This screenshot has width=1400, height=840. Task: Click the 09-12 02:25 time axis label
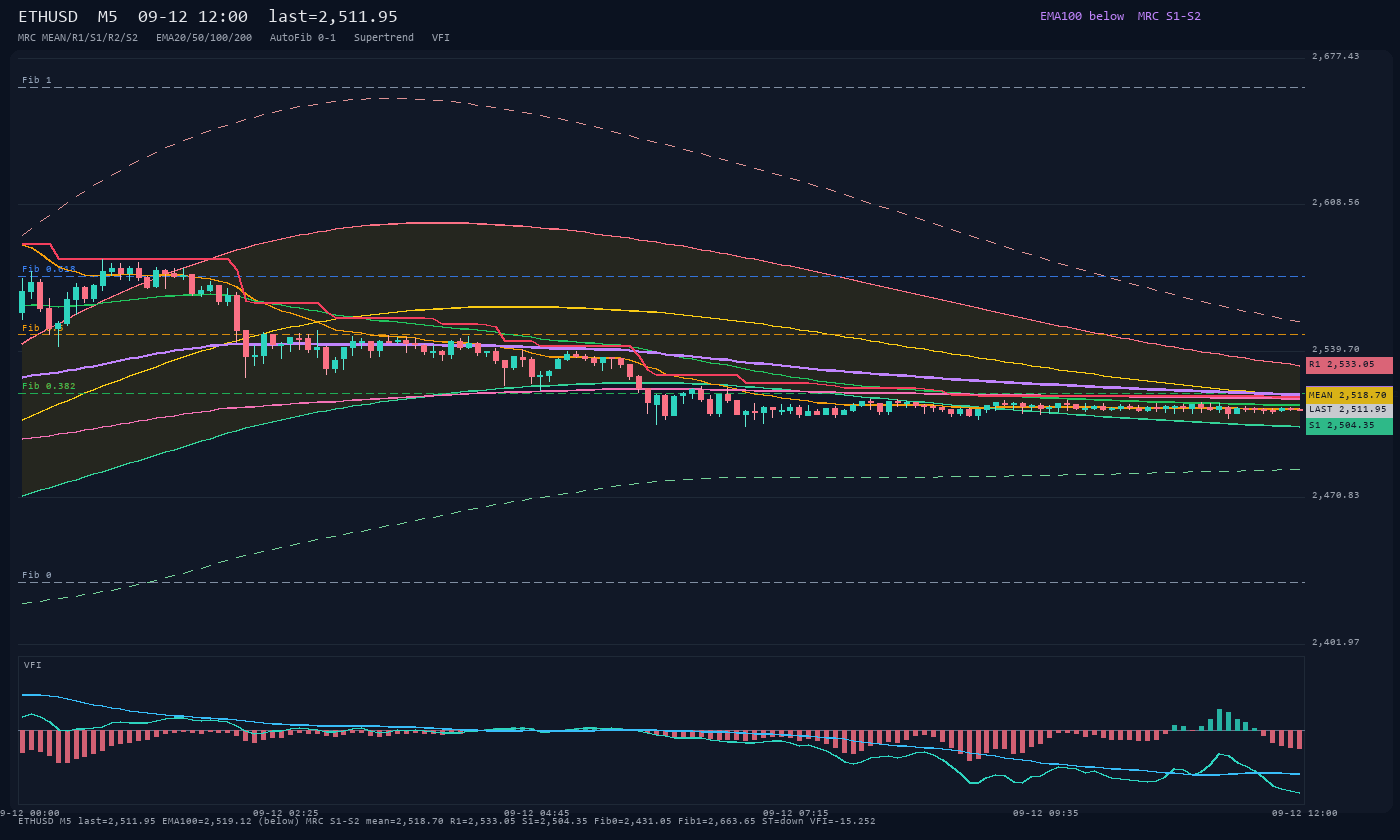tap(286, 813)
